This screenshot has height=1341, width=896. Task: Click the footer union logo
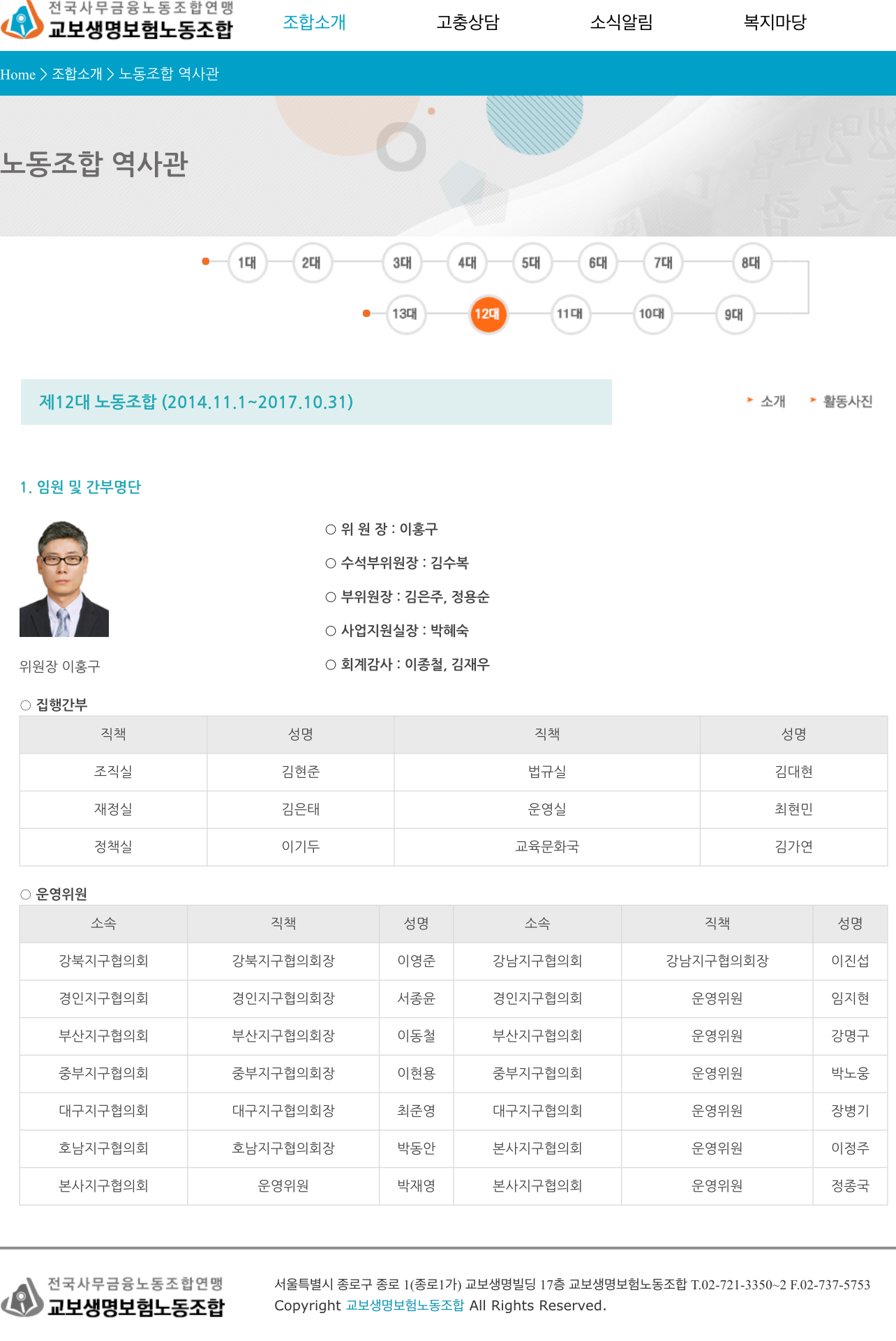click(x=113, y=1296)
